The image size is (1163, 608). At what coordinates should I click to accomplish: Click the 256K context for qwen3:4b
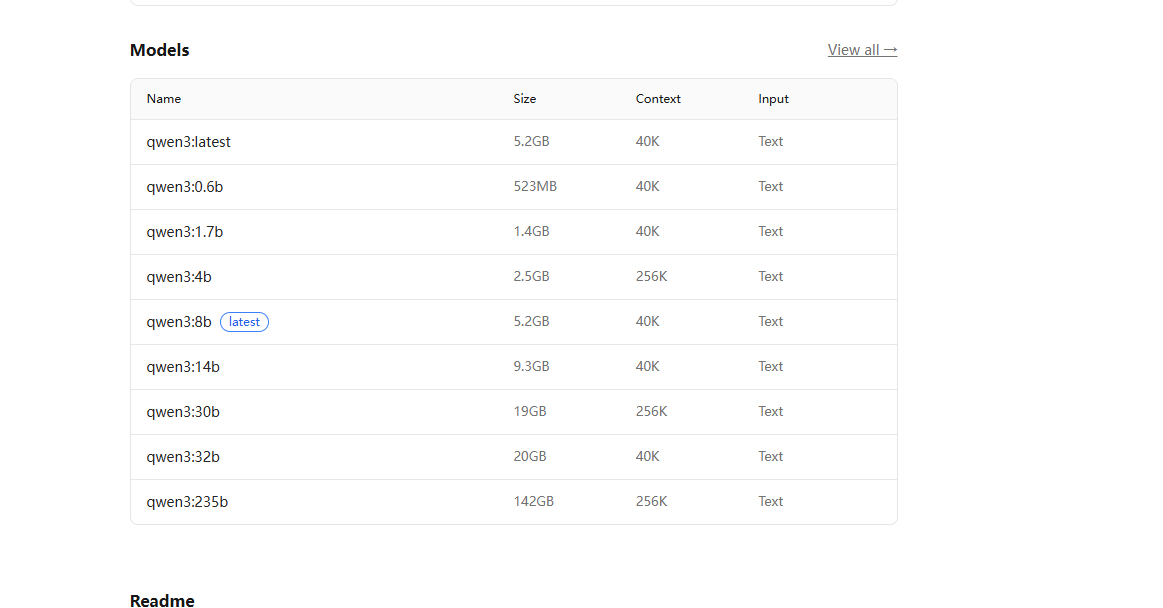pos(651,276)
